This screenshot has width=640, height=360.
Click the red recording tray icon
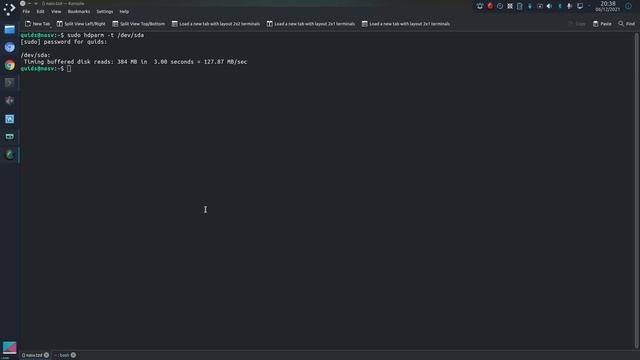click(x=490, y=6)
